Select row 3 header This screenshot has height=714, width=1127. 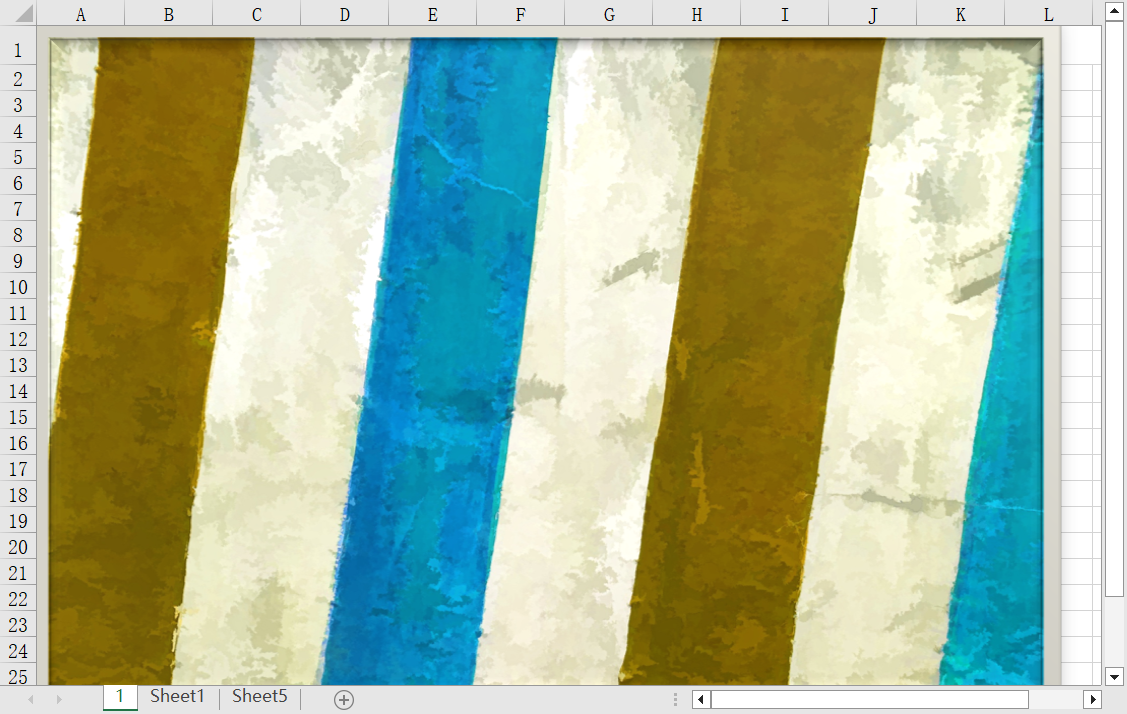[18, 105]
